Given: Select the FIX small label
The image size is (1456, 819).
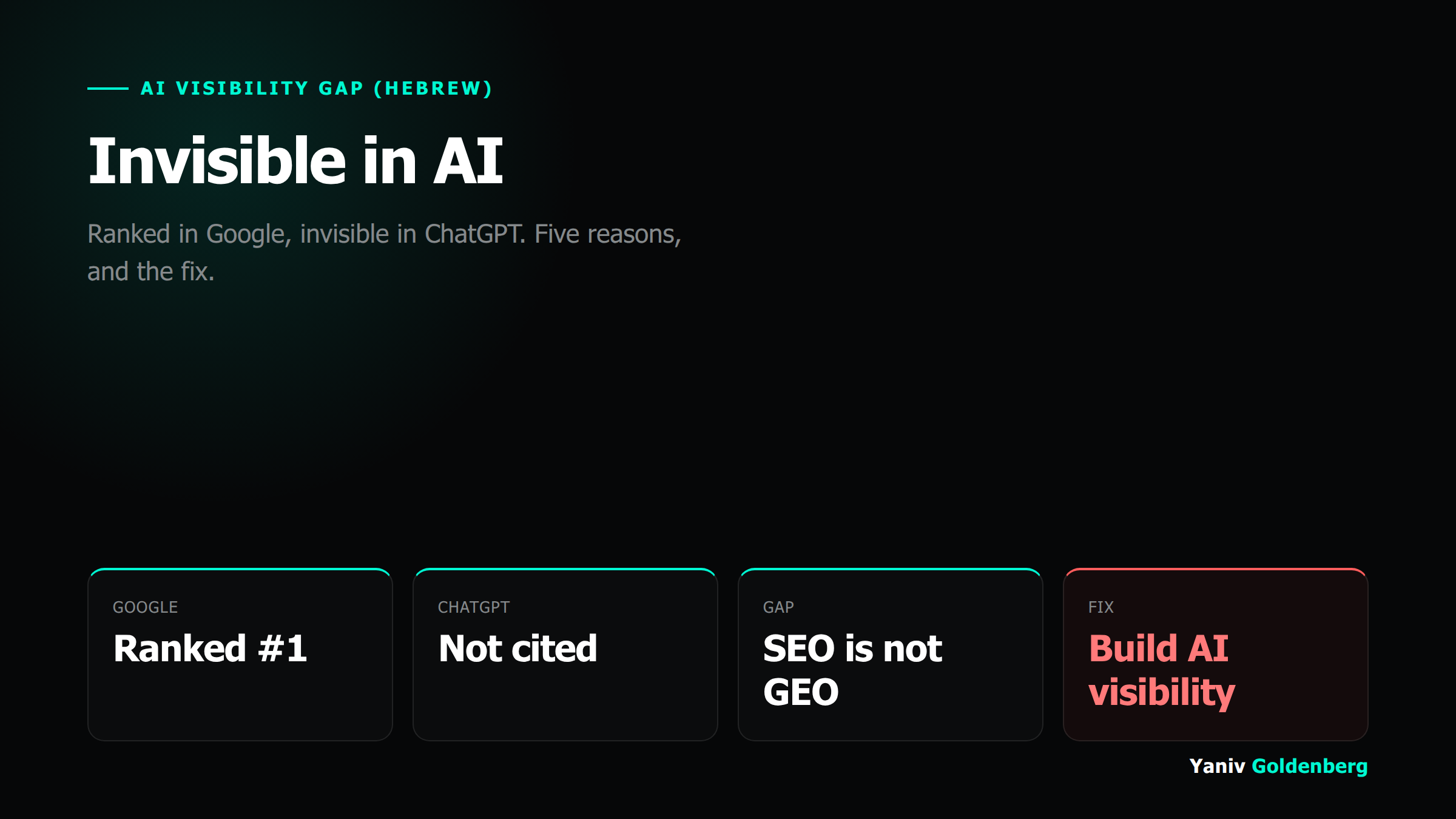Looking at the screenshot, I should coord(1101,607).
